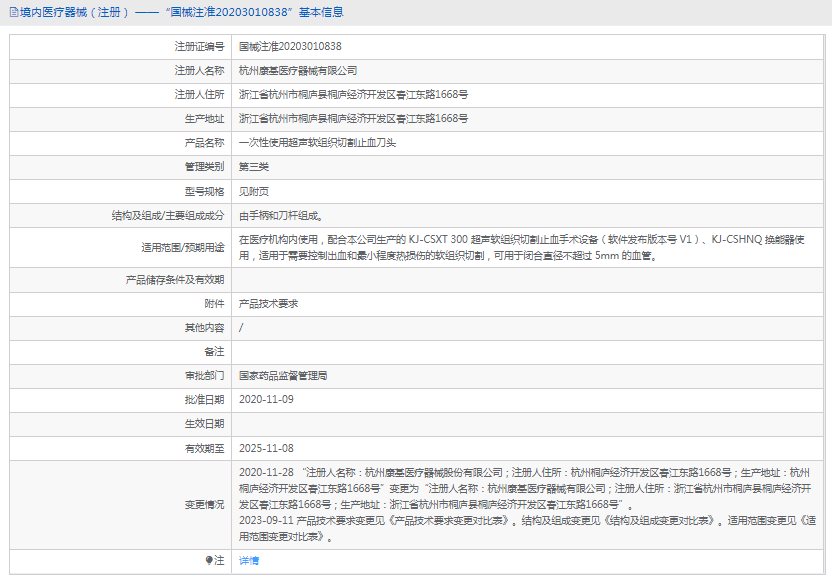Click the bullet icon beside the 注 label
Viewport: 832px width, 578px height.
click(209, 560)
